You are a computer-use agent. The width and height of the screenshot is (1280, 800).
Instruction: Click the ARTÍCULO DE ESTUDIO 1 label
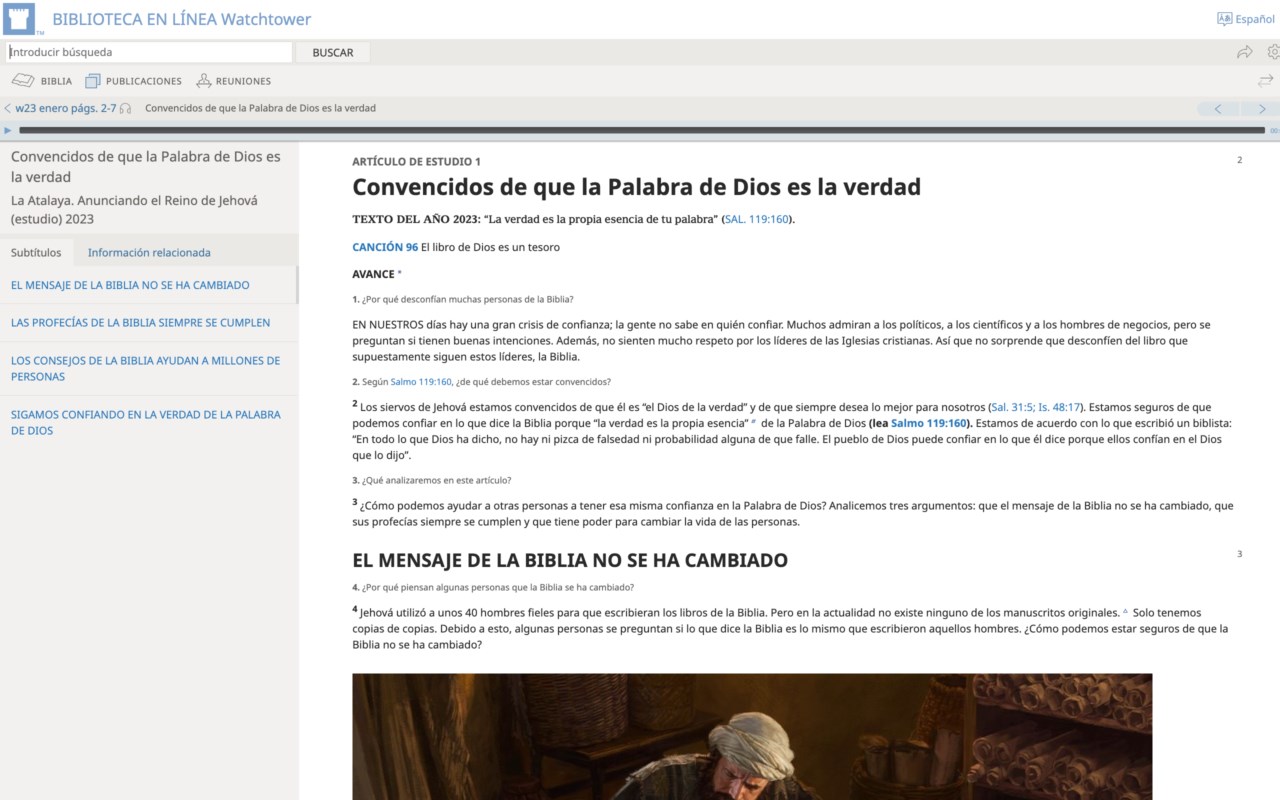pos(416,161)
